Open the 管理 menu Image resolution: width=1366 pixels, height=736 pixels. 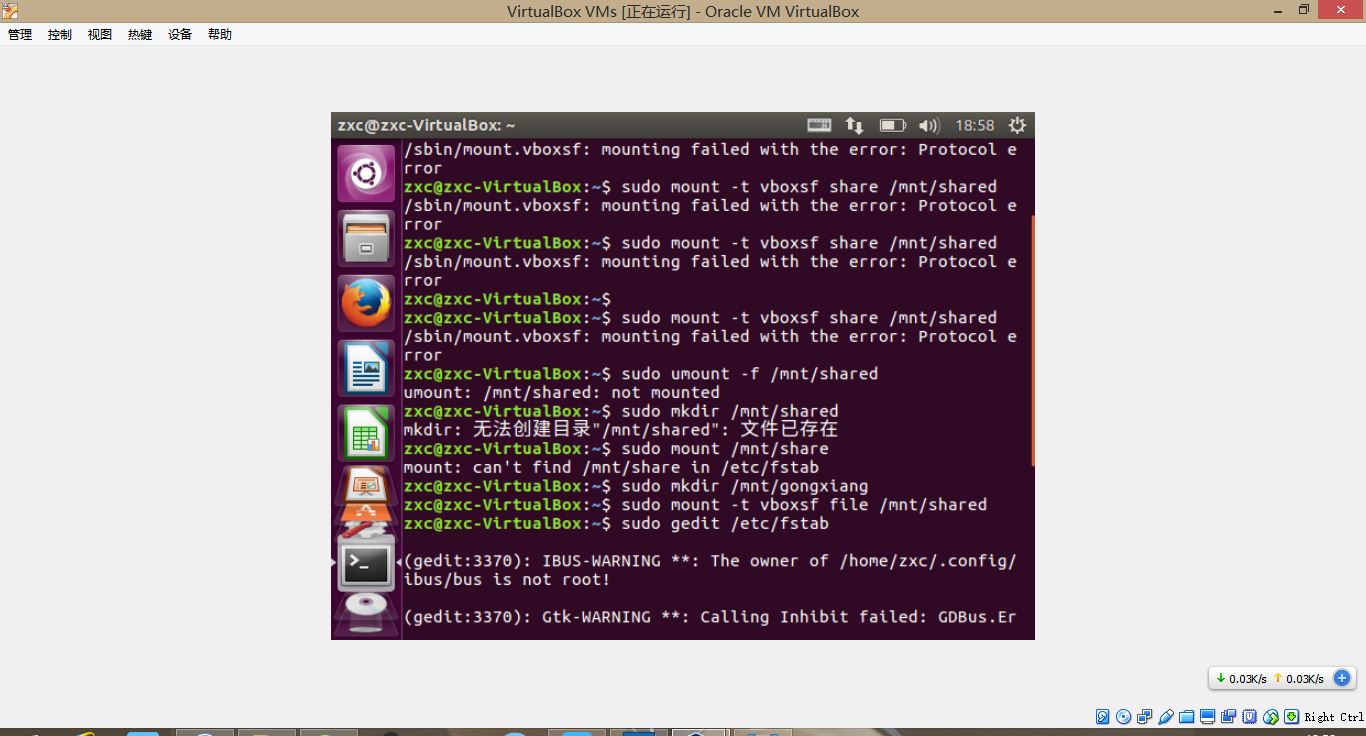pyautogui.click(x=20, y=34)
